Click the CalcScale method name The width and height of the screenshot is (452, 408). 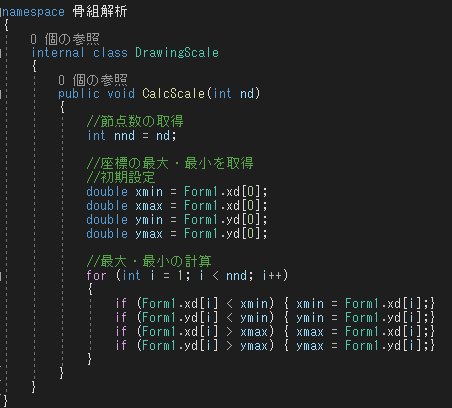tap(173, 94)
